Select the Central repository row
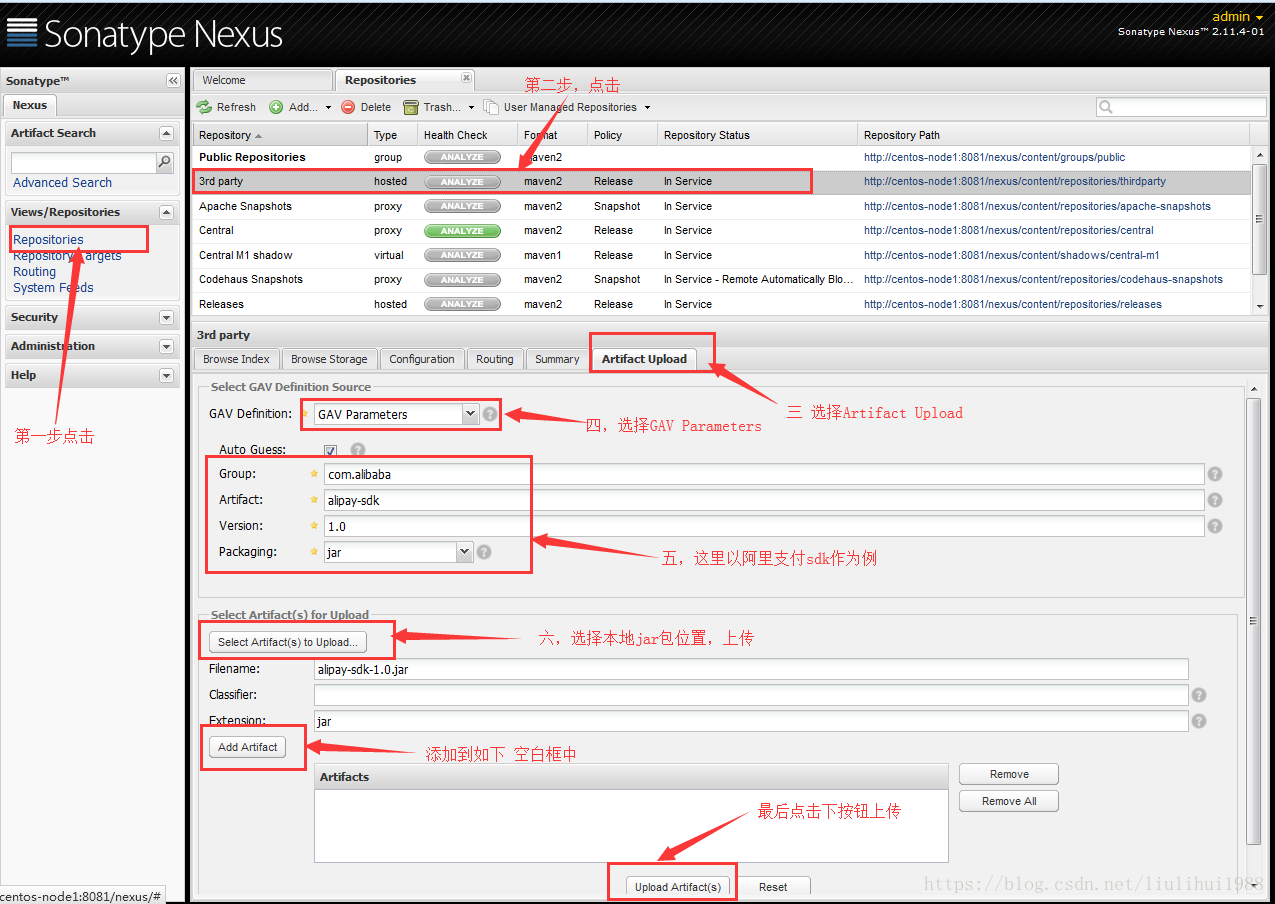This screenshot has width=1275, height=904. (x=721, y=231)
